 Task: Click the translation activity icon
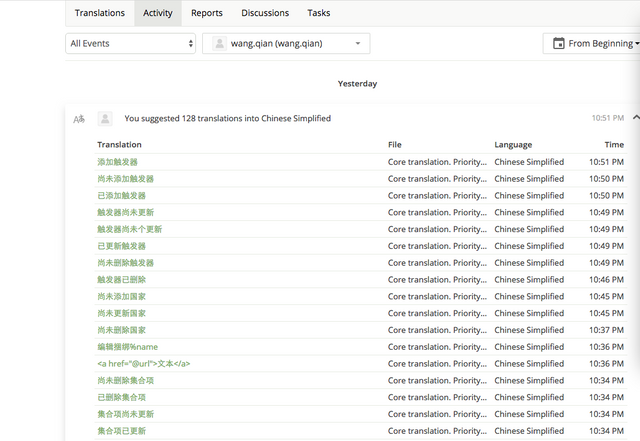coord(79,119)
